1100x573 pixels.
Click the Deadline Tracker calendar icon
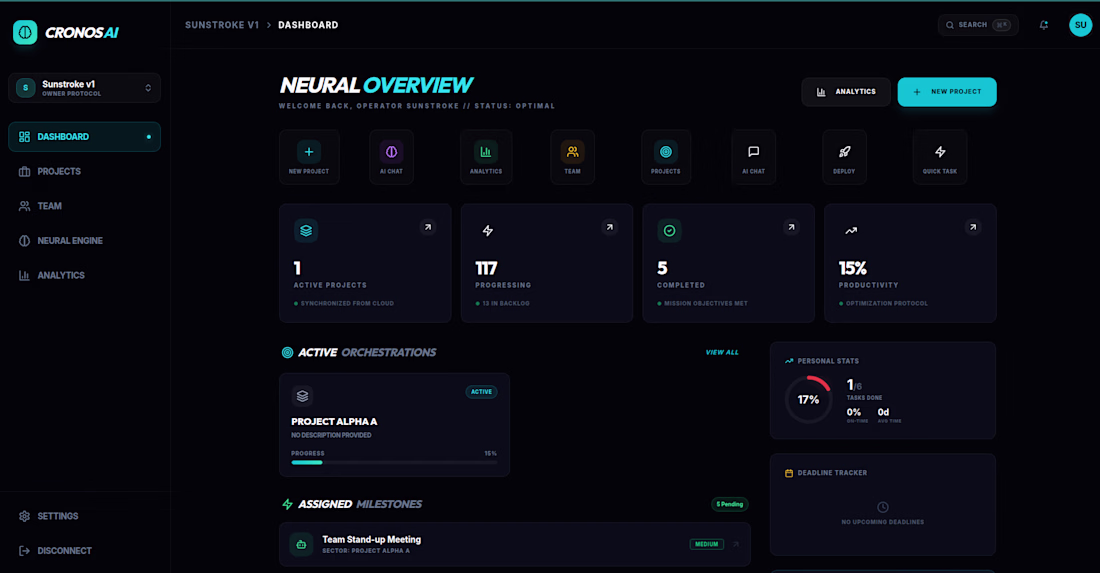[789, 473]
